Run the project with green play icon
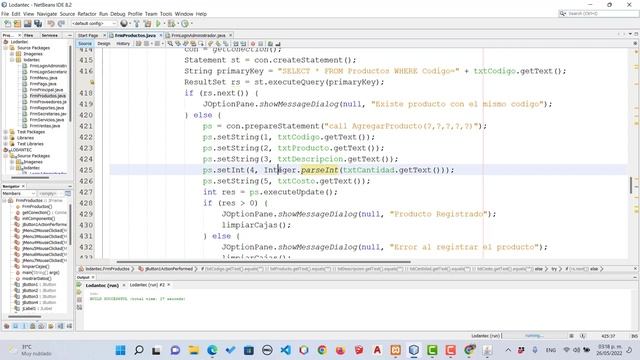The image size is (640, 360). click(x=158, y=24)
